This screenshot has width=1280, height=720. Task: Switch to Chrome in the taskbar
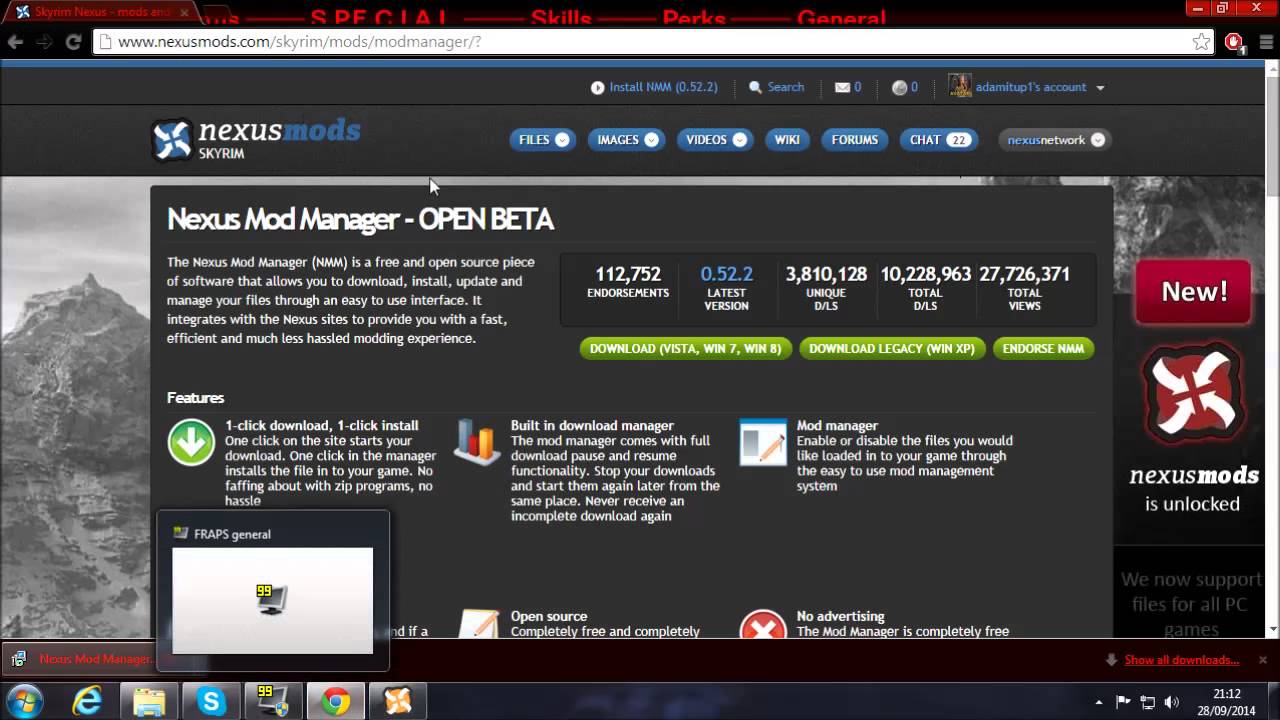335,701
